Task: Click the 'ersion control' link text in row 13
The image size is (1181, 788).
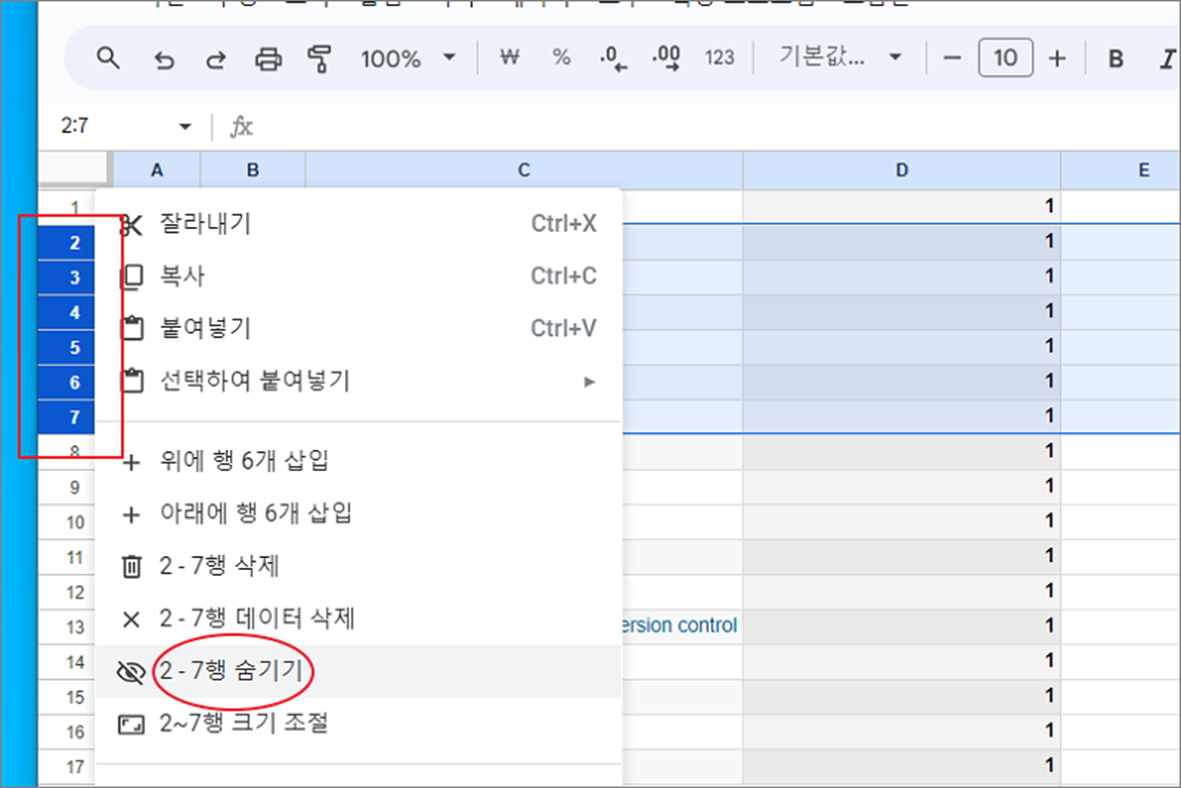Action: coord(680,625)
